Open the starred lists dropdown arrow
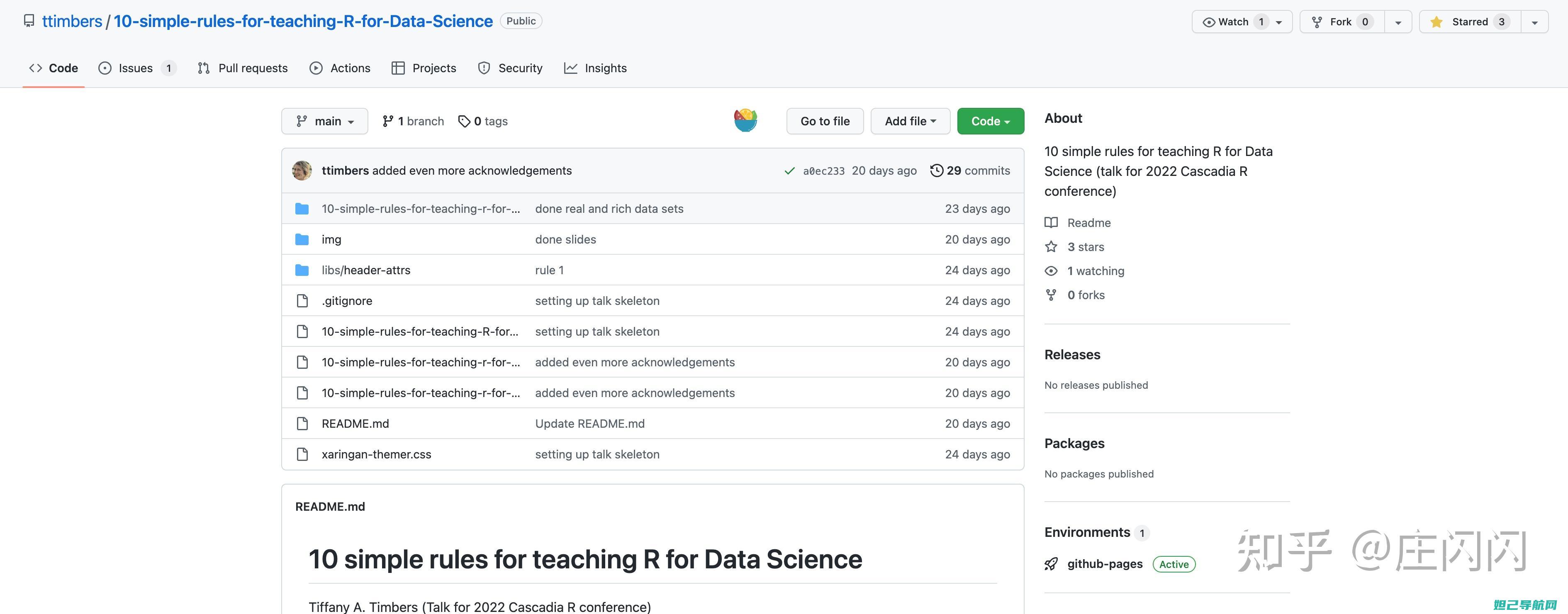The width and height of the screenshot is (1568, 614). (1534, 22)
